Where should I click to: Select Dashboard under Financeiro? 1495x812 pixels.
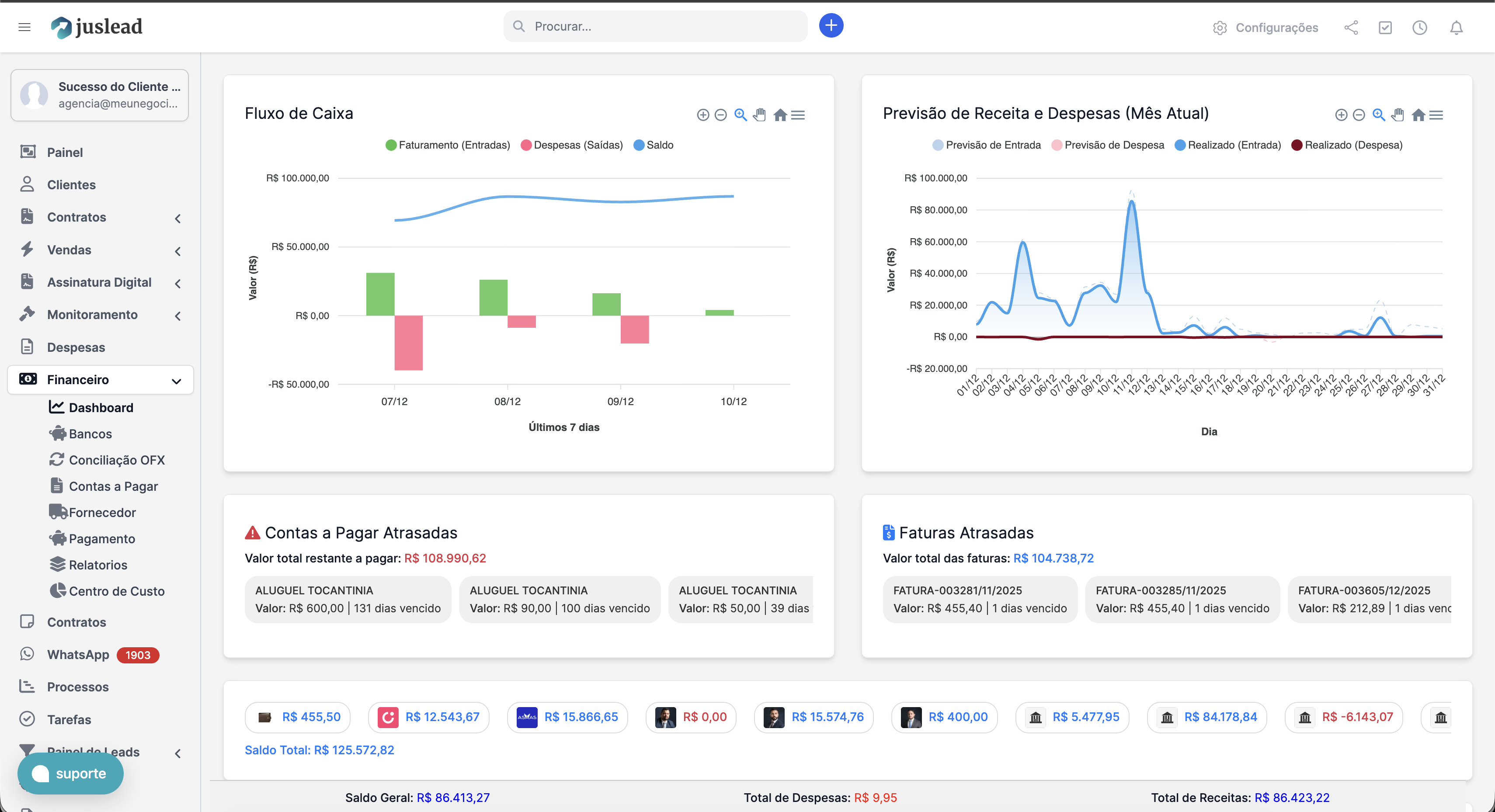[101, 407]
